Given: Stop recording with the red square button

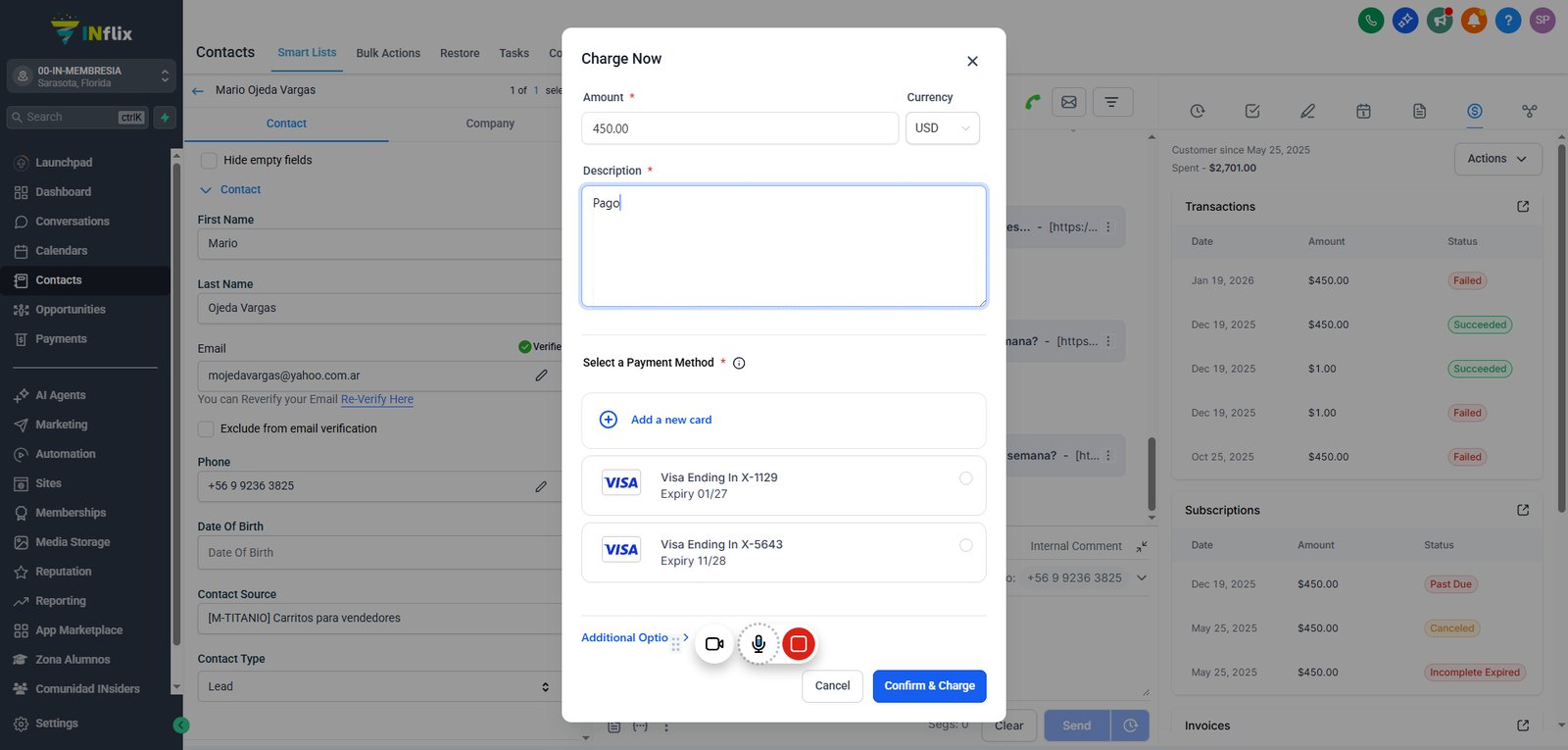Looking at the screenshot, I should [799, 644].
